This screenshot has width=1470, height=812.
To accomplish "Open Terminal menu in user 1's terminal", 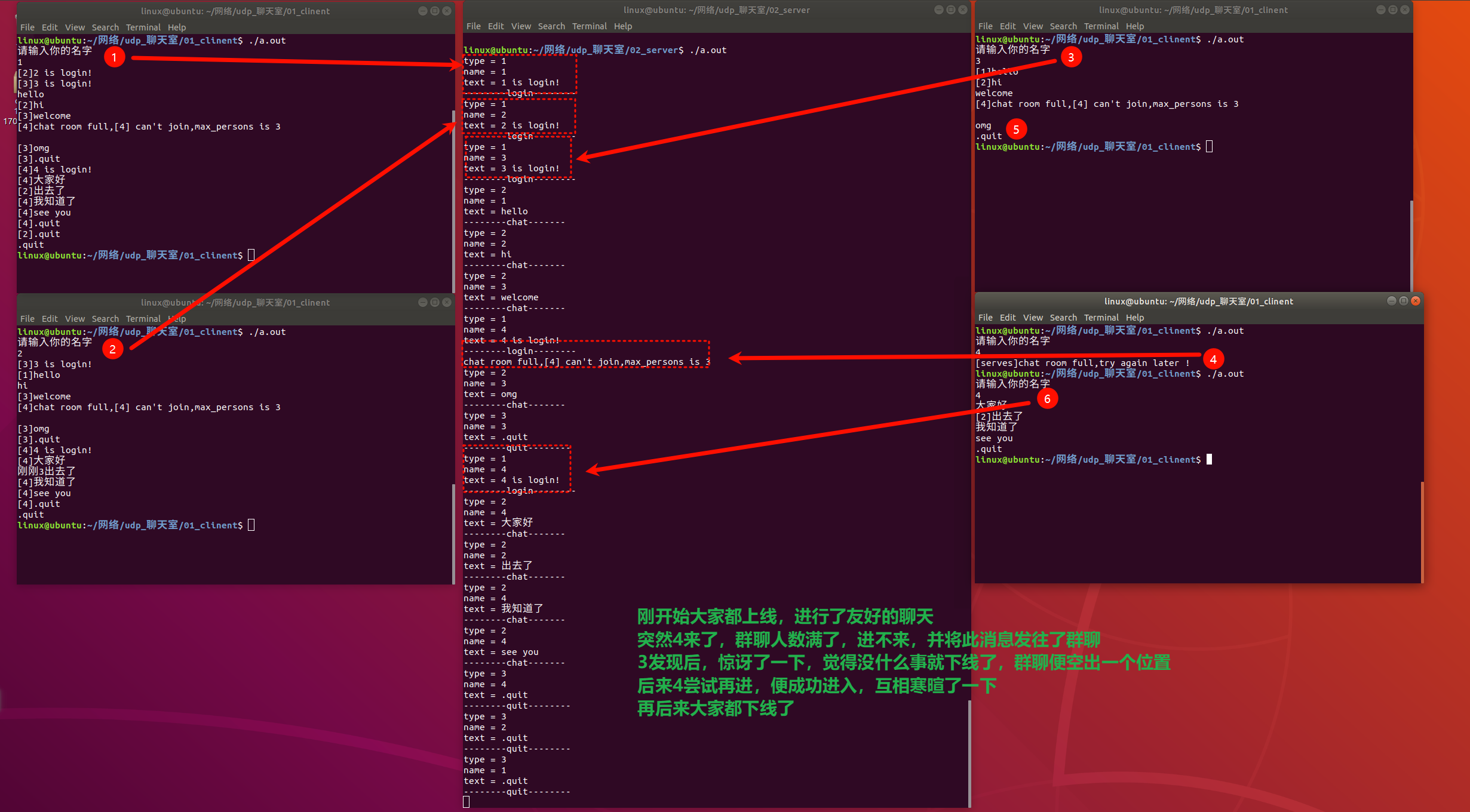I will pyautogui.click(x=143, y=27).
